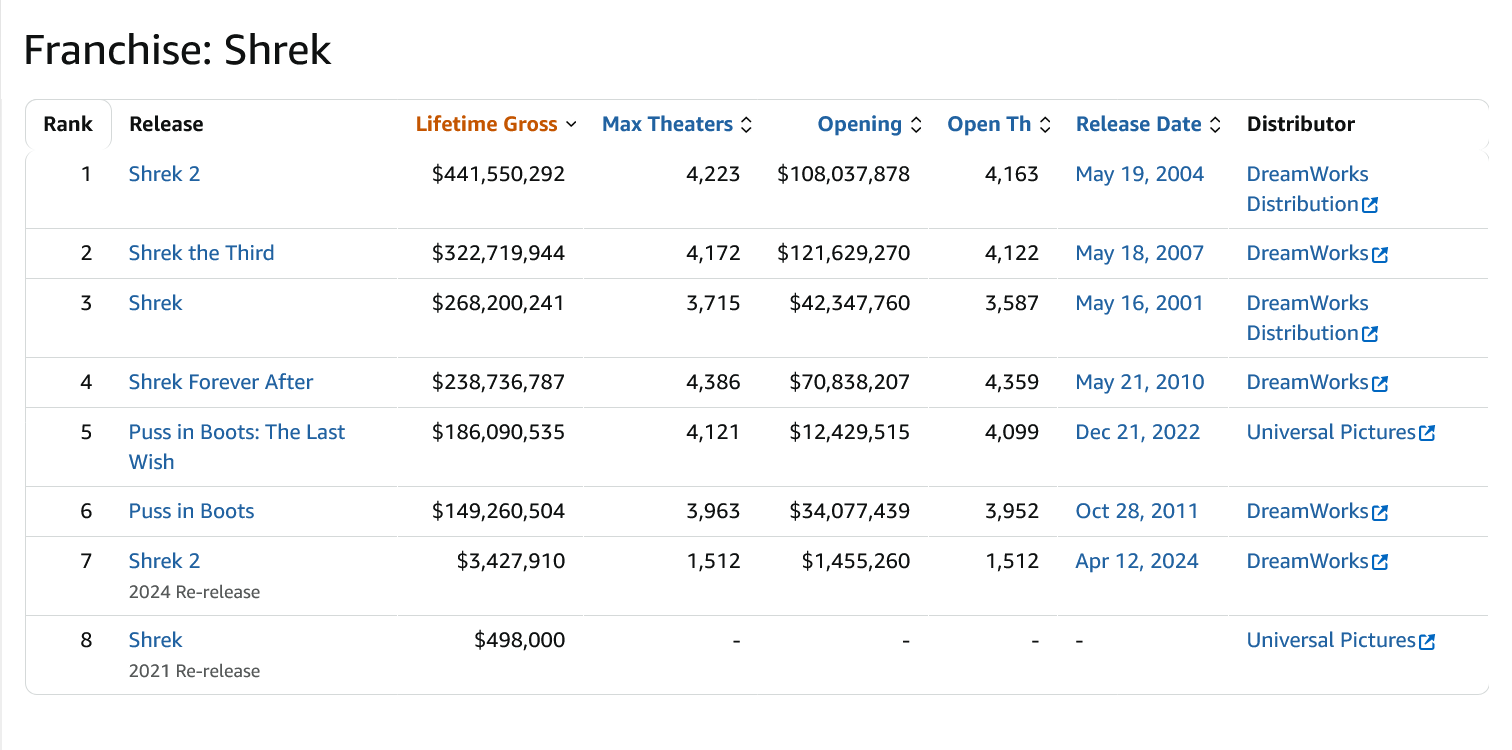The height and width of the screenshot is (750, 1512).
Task: Sort by Release Date column header
Action: coord(1148,124)
